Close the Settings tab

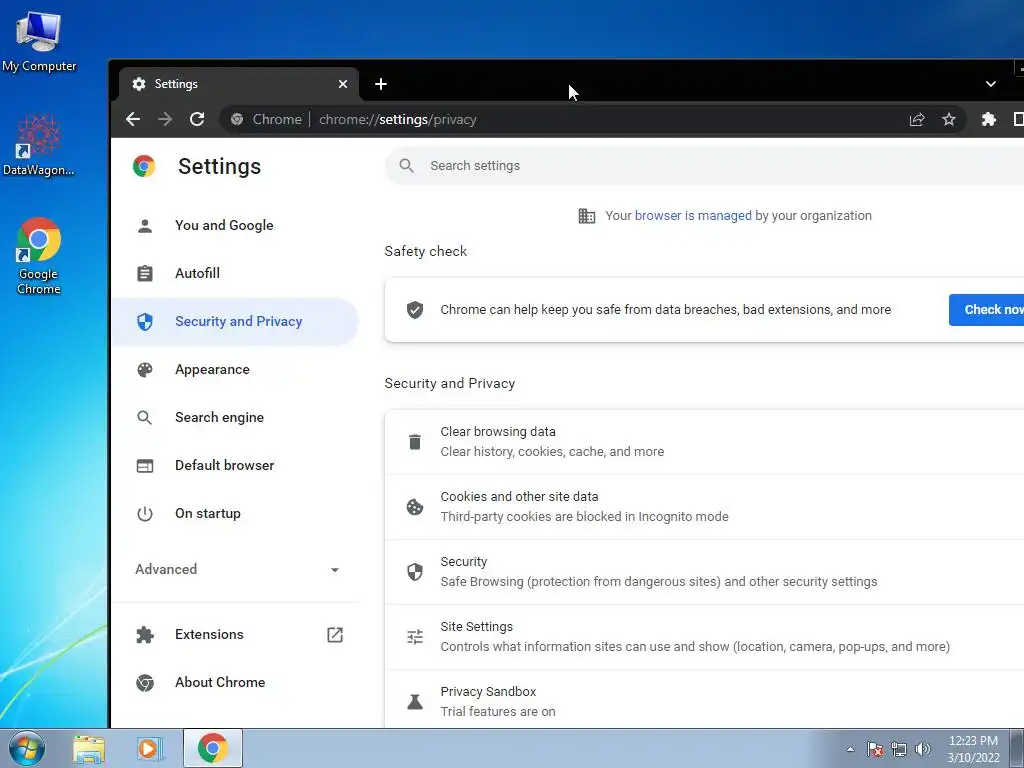coord(343,84)
